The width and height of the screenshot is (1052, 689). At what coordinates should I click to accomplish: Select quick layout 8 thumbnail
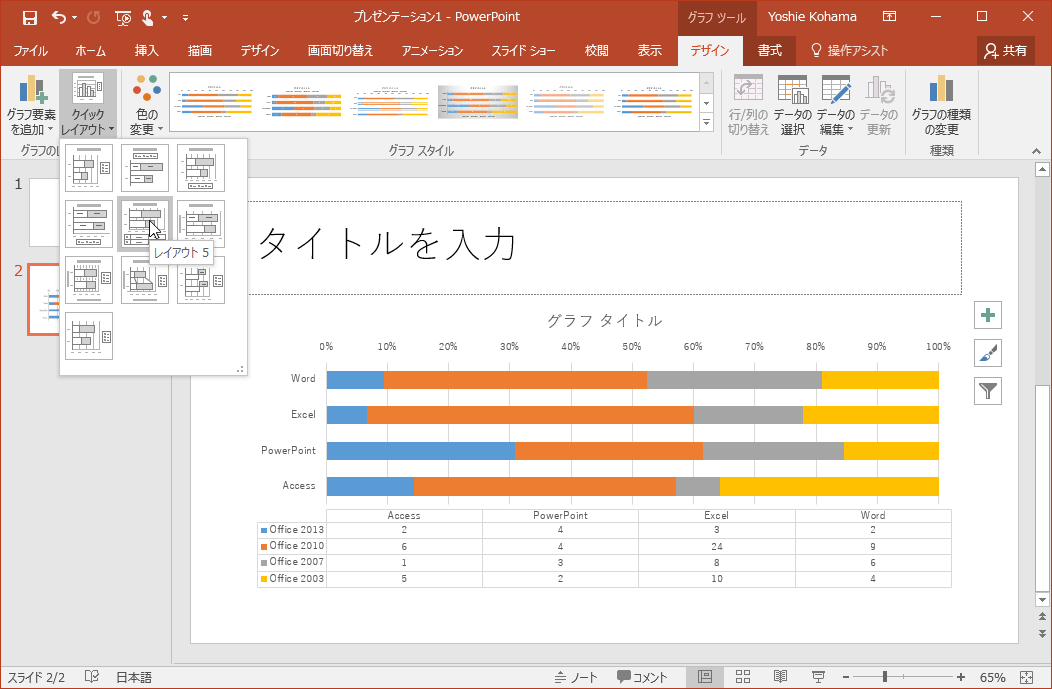145,280
